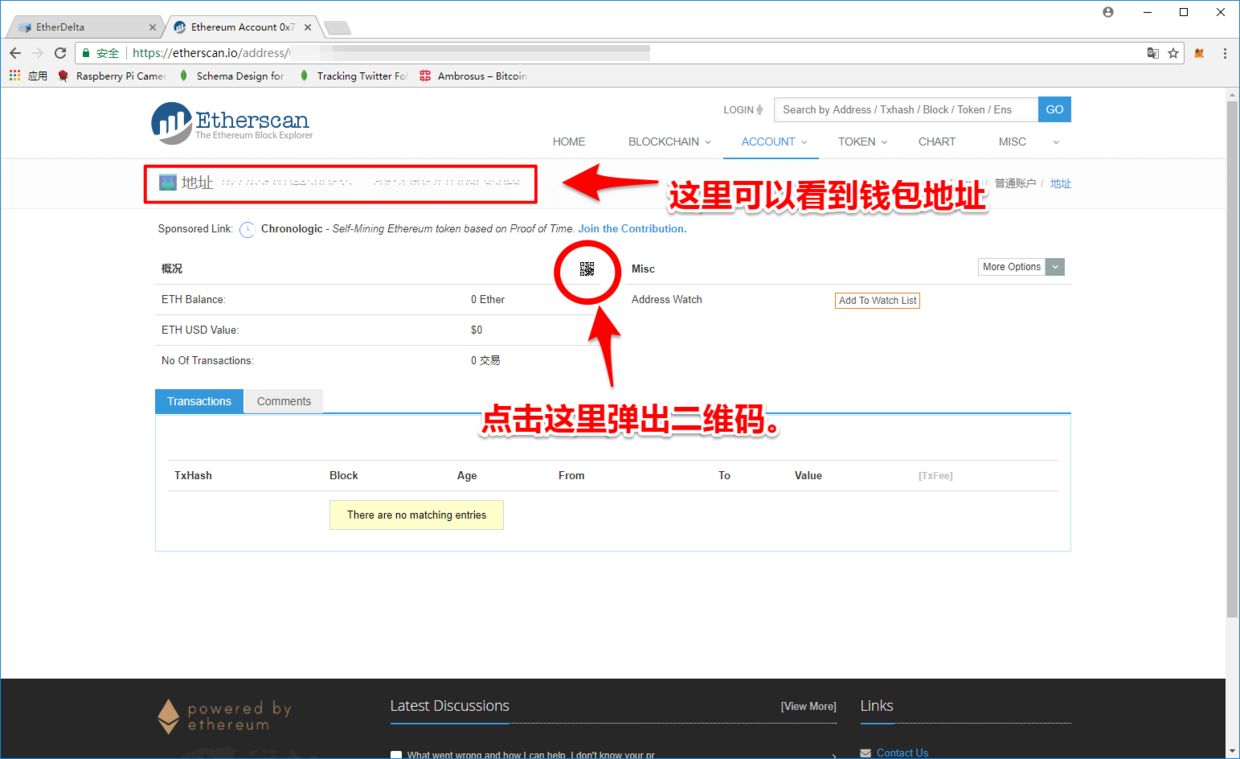
Task: Go to the HOME page
Action: tap(569, 142)
